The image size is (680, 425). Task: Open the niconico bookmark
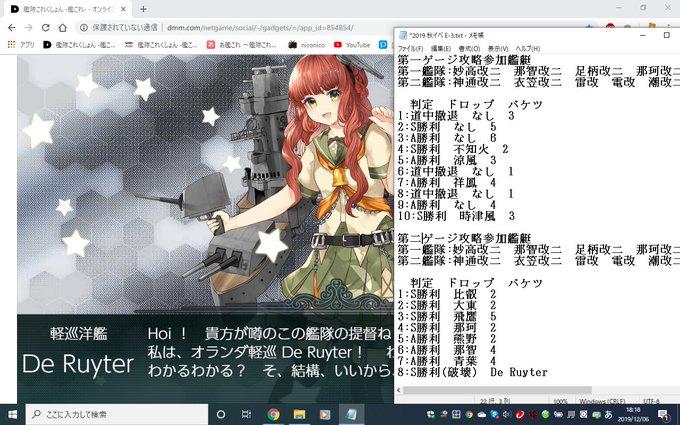click(x=307, y=44)
